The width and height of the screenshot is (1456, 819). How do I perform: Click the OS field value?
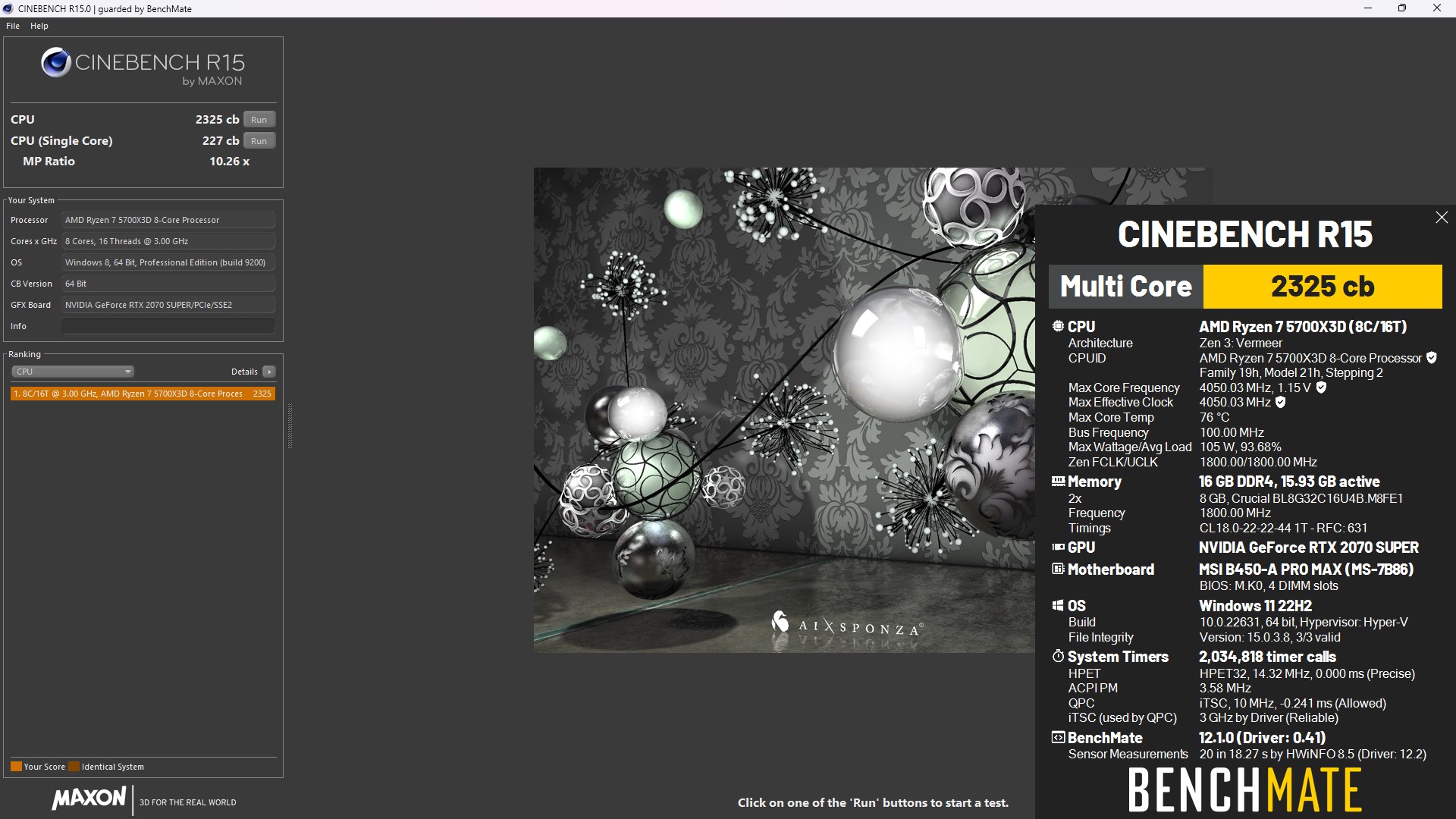168,262
